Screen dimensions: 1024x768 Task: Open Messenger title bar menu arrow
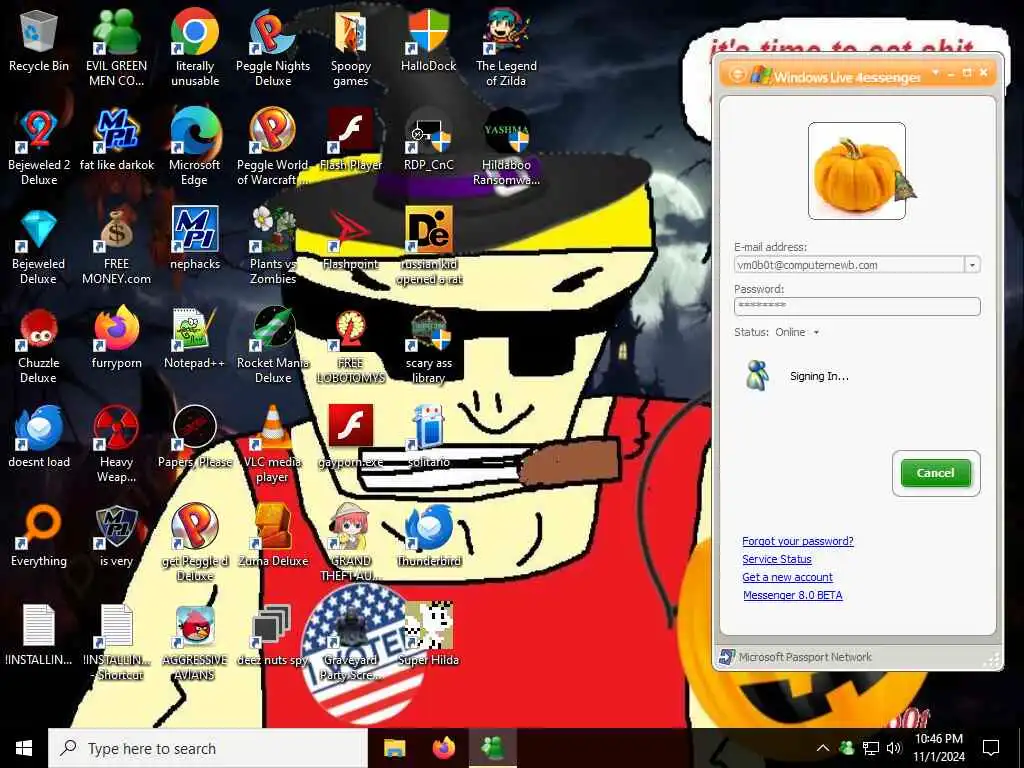point(936,72)
